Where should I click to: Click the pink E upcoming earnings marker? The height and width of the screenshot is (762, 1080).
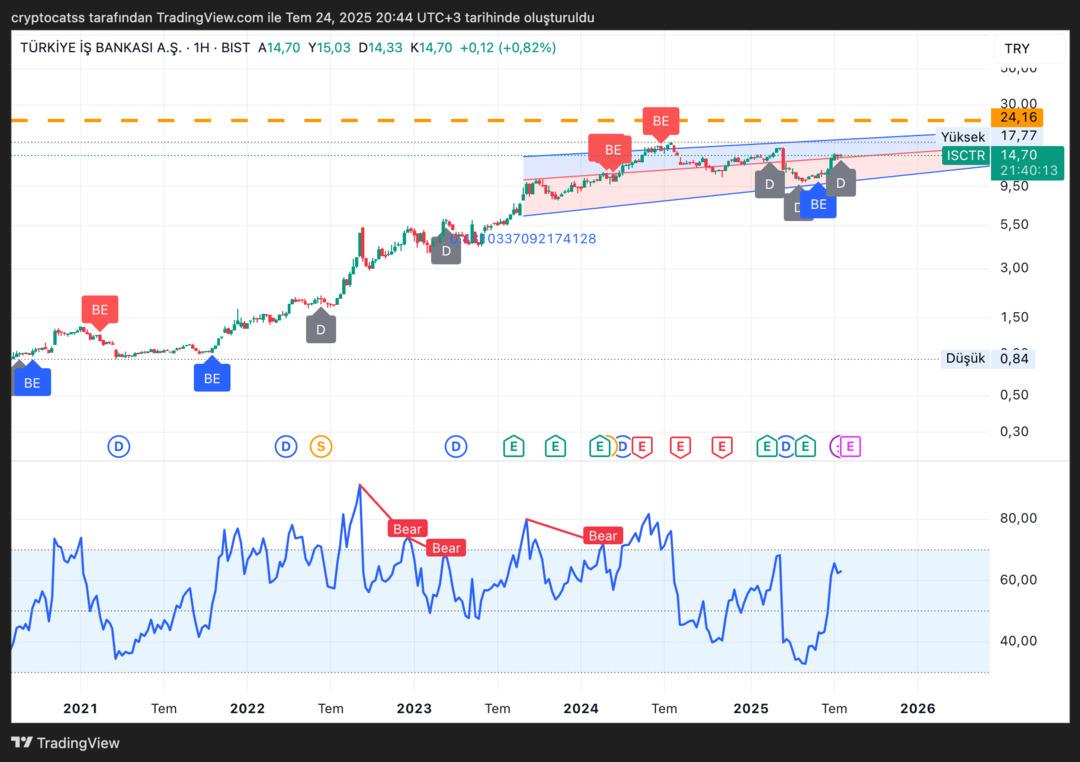(x=850, y=446)
